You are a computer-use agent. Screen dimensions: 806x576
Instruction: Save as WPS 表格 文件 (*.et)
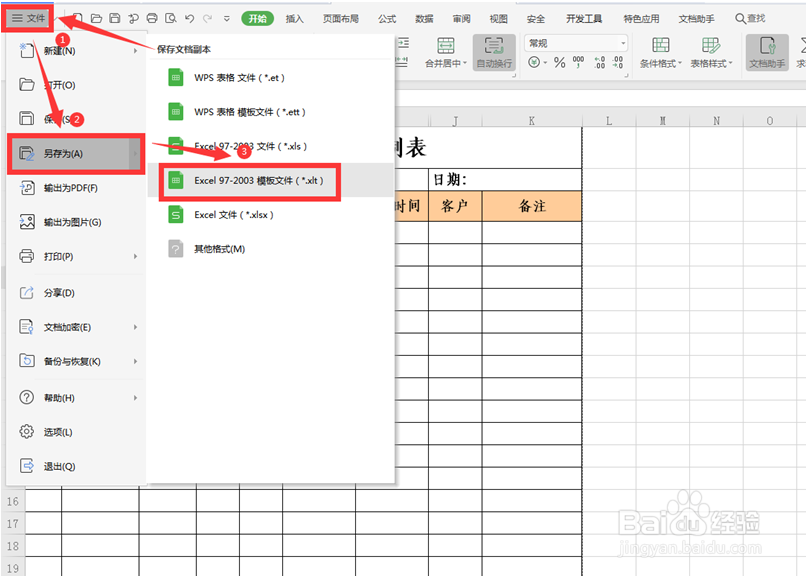click(271, 78)
